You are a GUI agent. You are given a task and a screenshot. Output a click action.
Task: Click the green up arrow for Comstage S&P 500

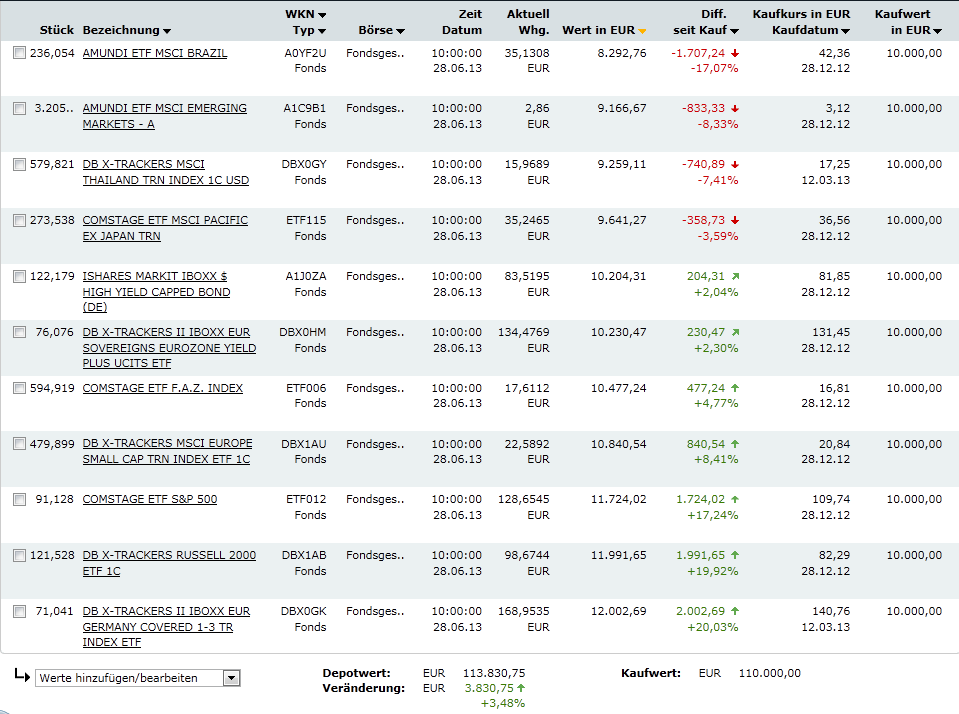(735, 499)
